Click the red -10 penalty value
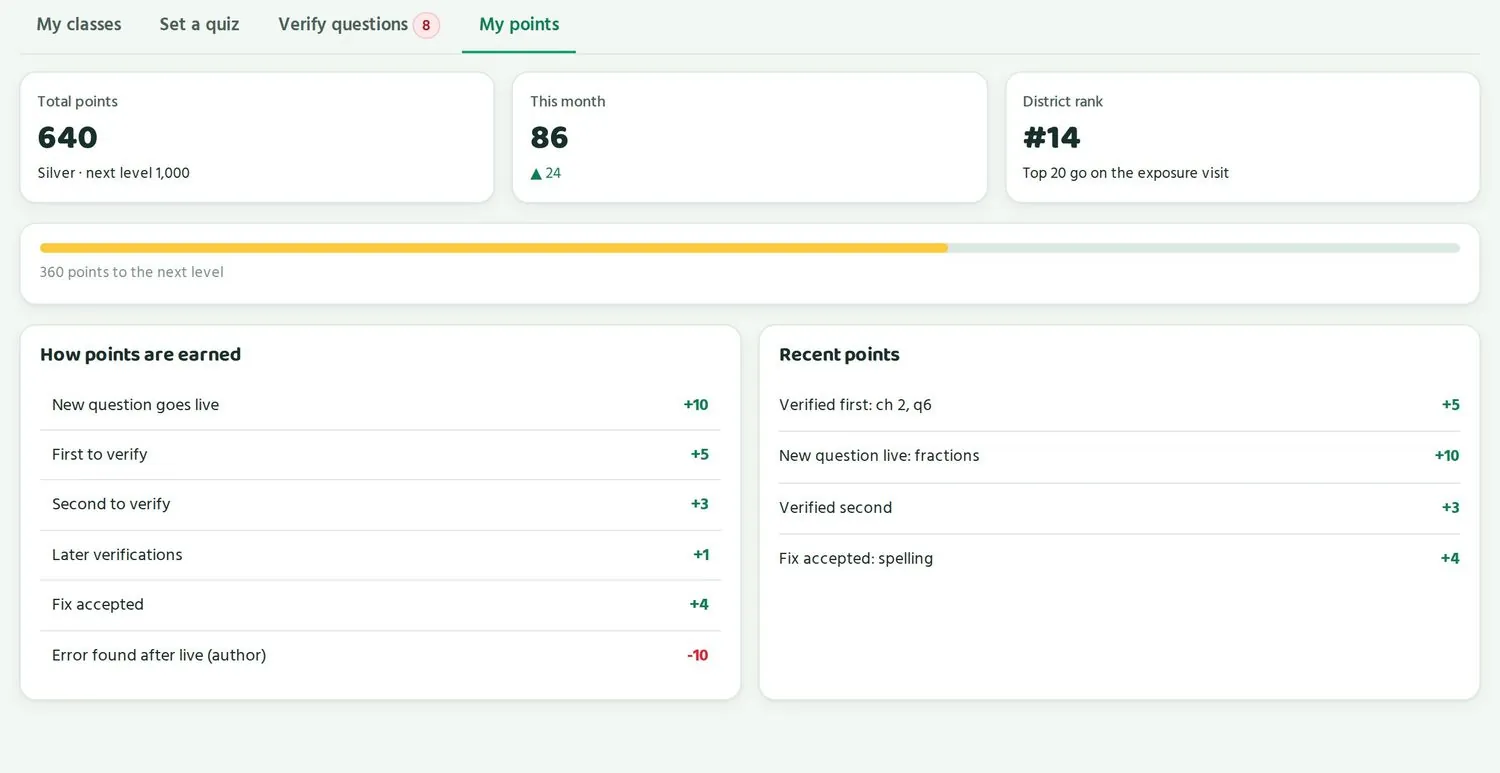This screenshot has height=773, width=1500. pyautogui.click(x=697, y=656)
